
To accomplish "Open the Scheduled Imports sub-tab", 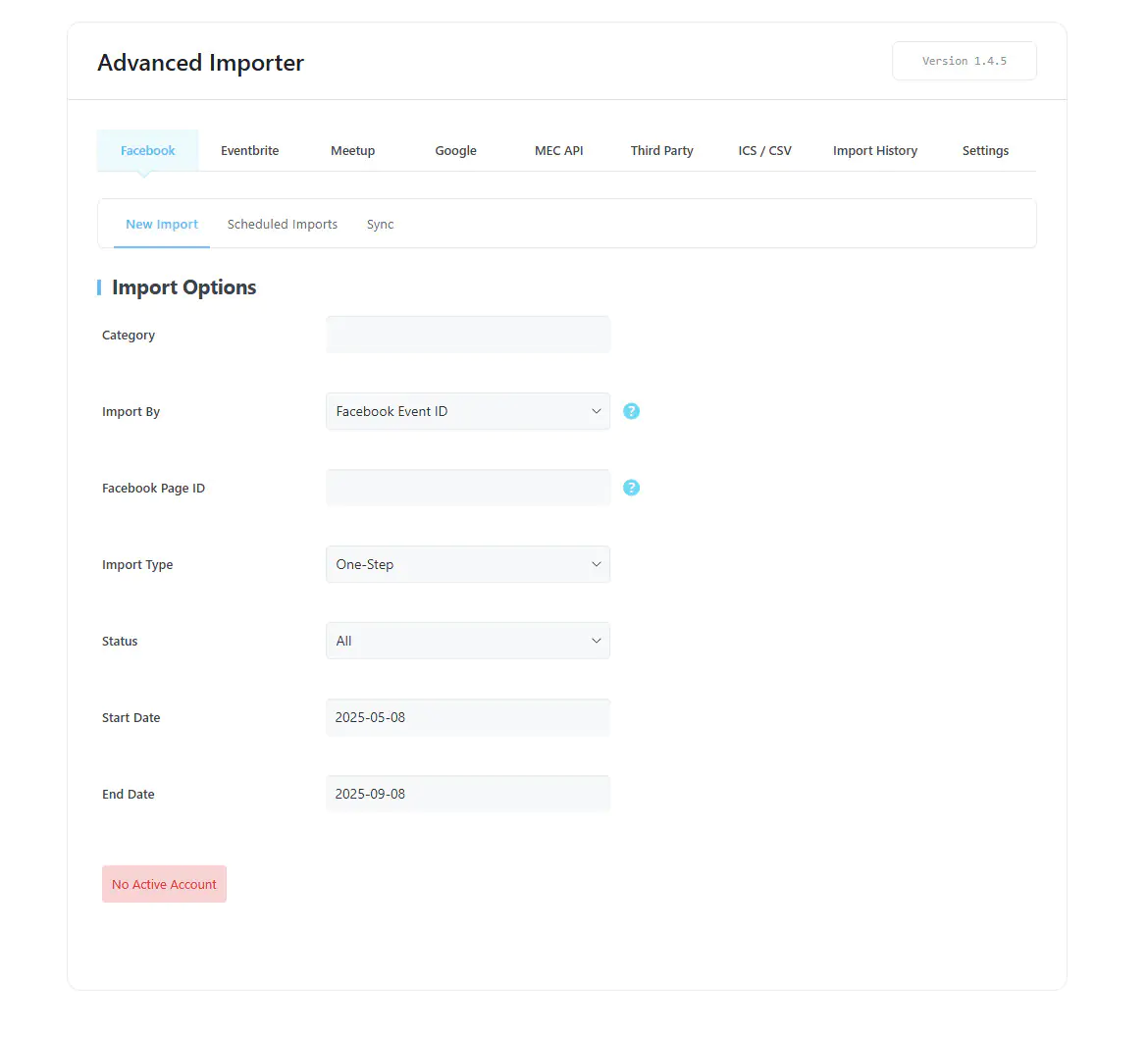I will coord(282,224).
